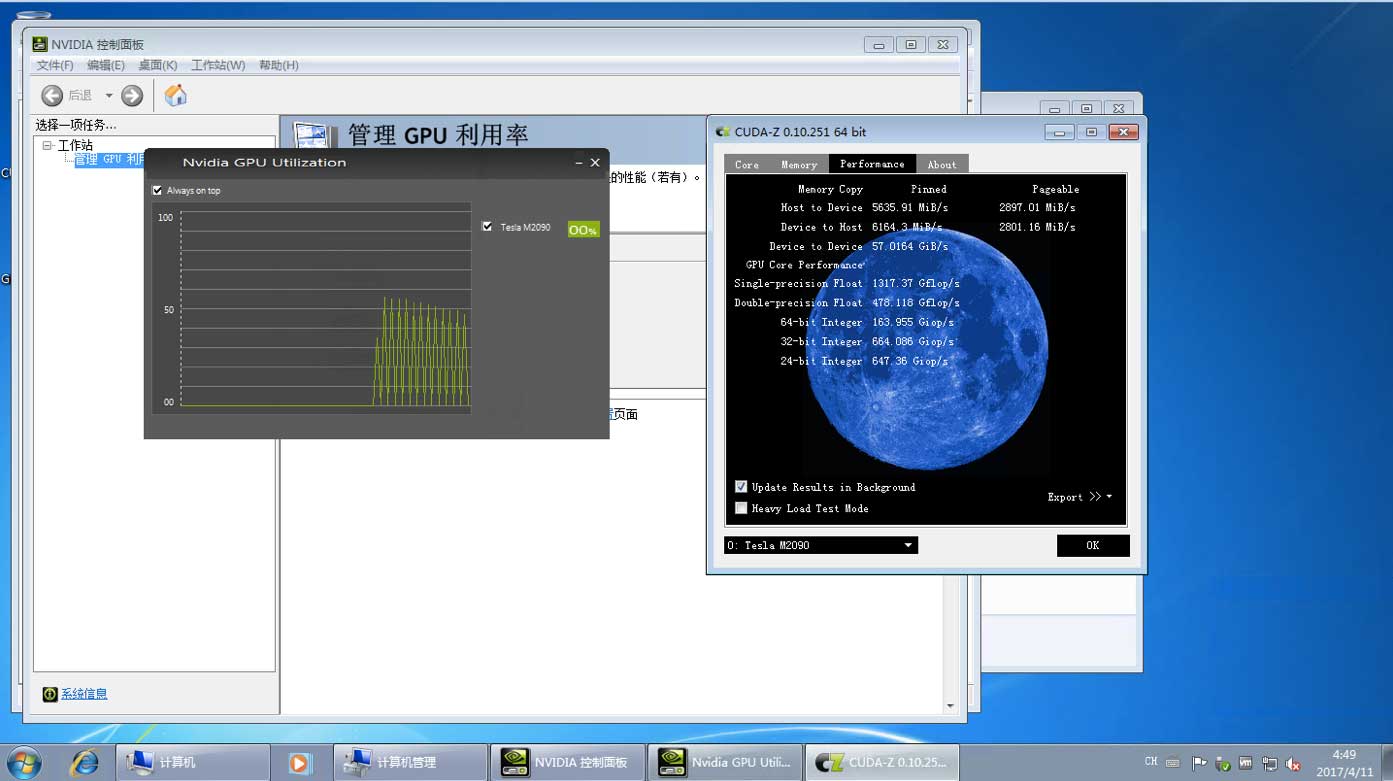Click the 00% utilization badge
The width and height of the screenshot is (1393, 781).
point(583,230)
